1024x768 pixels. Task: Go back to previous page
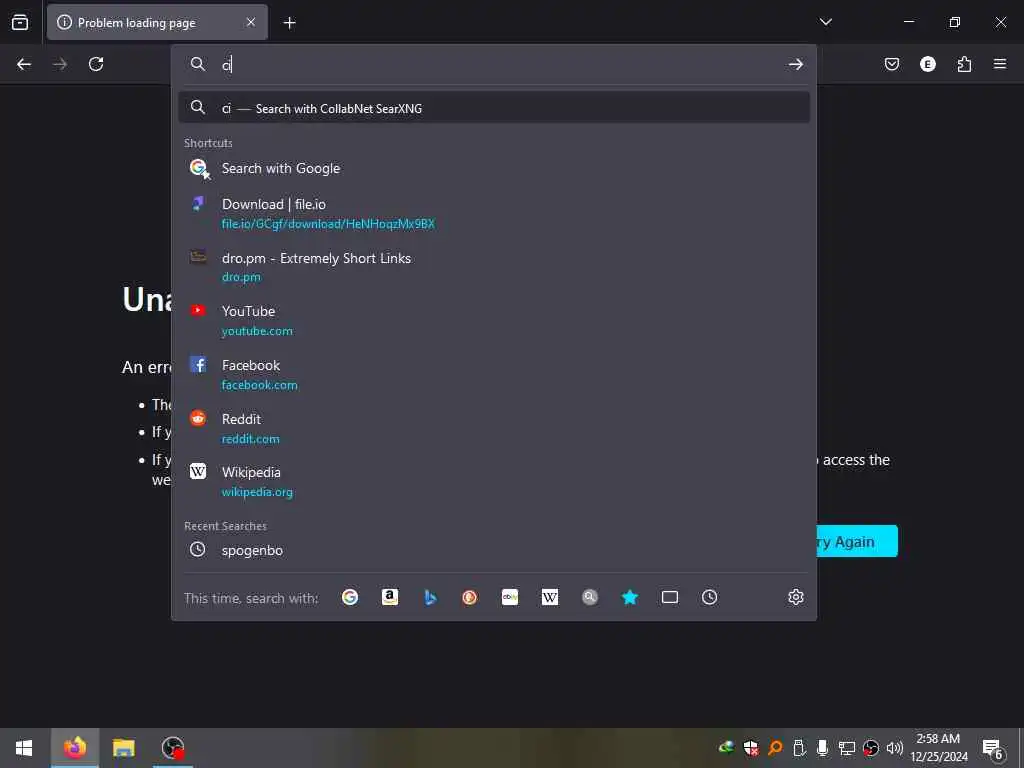coord(24,64)
